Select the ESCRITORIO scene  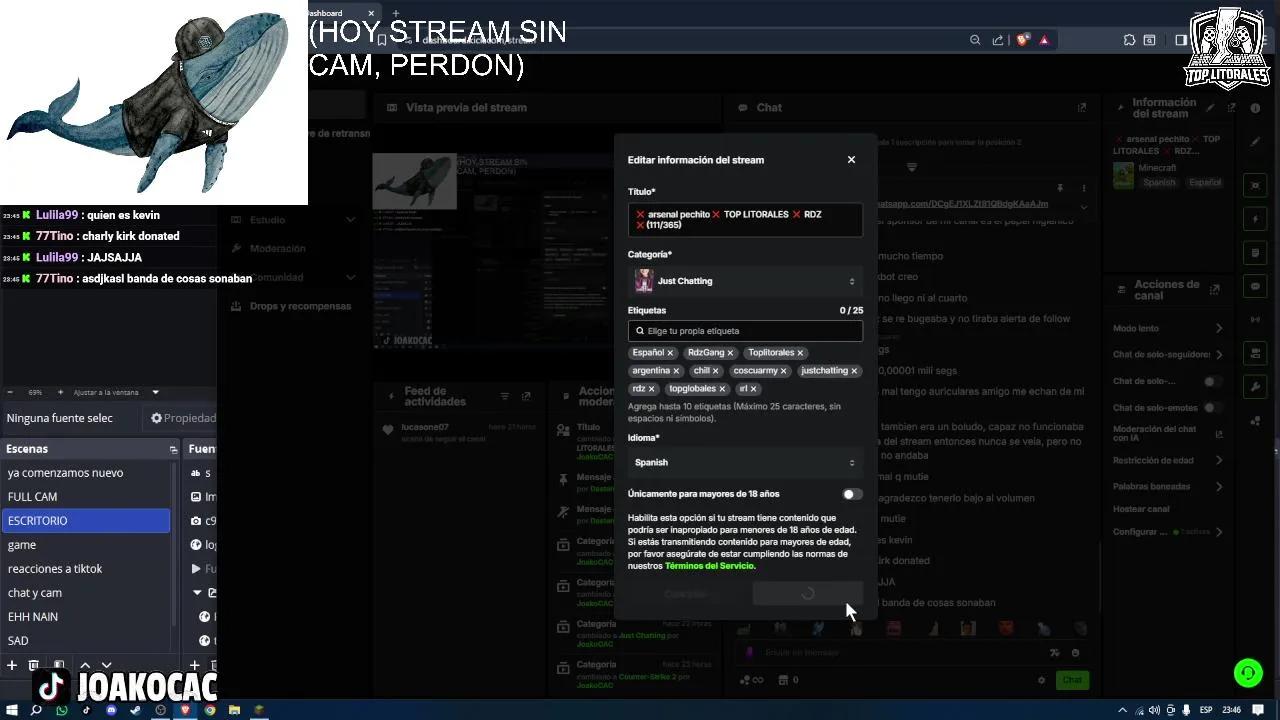click(86, 521)
